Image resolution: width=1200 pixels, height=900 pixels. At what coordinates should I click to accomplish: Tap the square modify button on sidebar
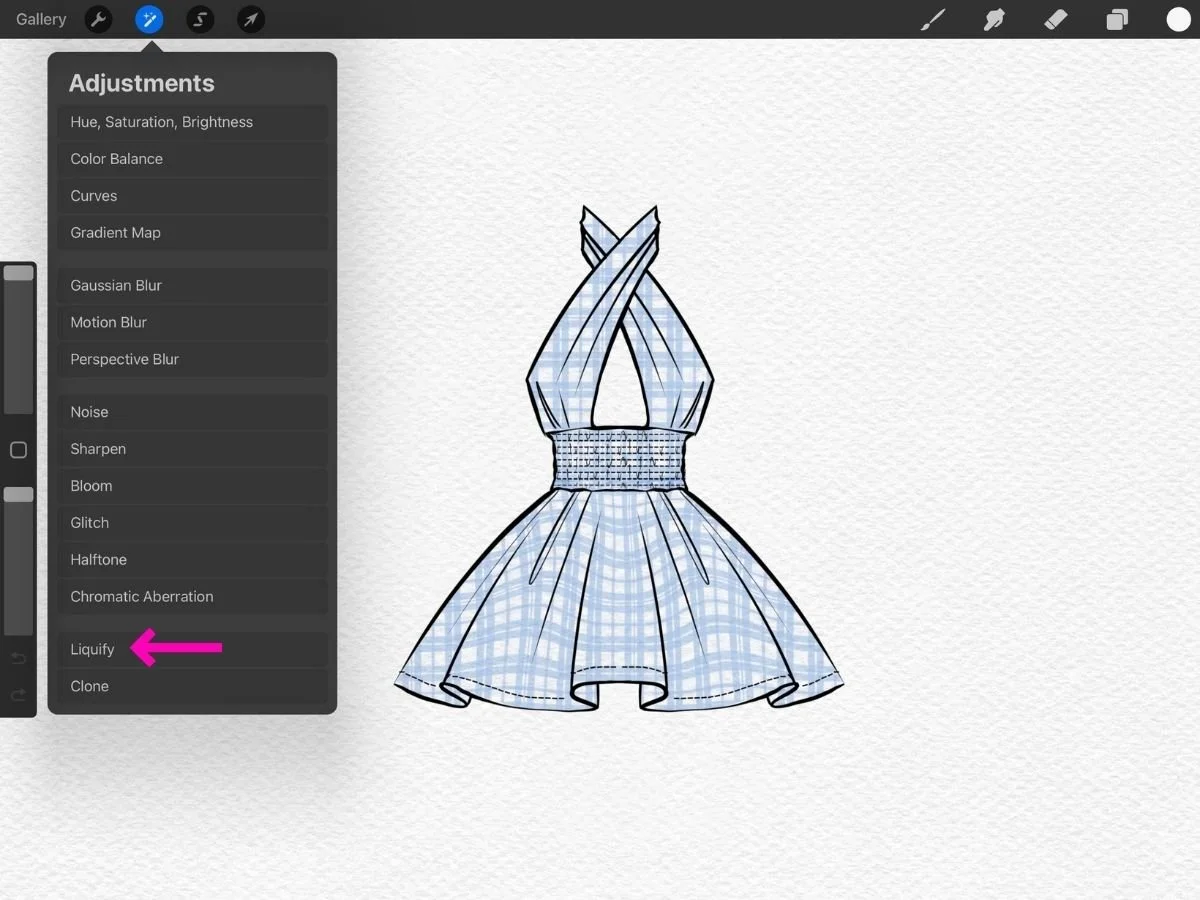tap(18, 450)
